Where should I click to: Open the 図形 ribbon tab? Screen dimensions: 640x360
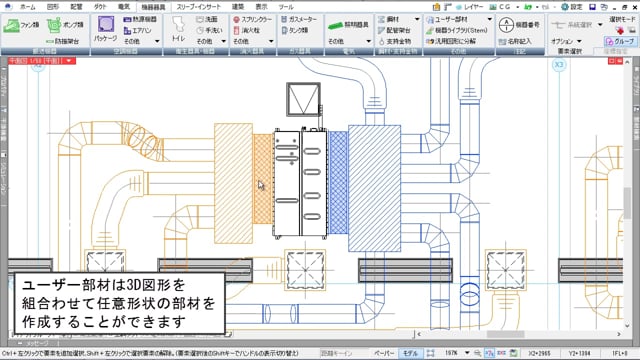pyautogui.click(x=52, y=7)
